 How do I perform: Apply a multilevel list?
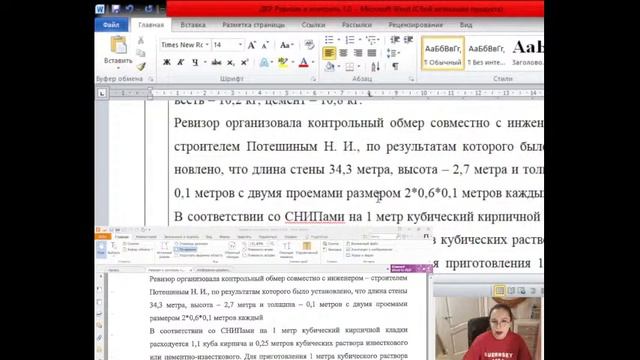coord(371,40)
